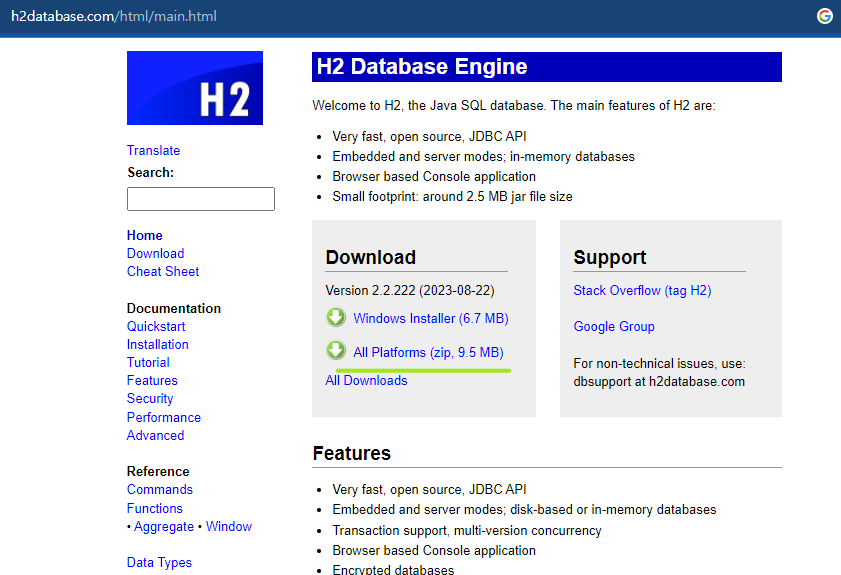Image resolution: width=841 pixels, height=575 pixels.
Task: Click the Support section heading
Action: pyautogui.click(x=610, y=257)
